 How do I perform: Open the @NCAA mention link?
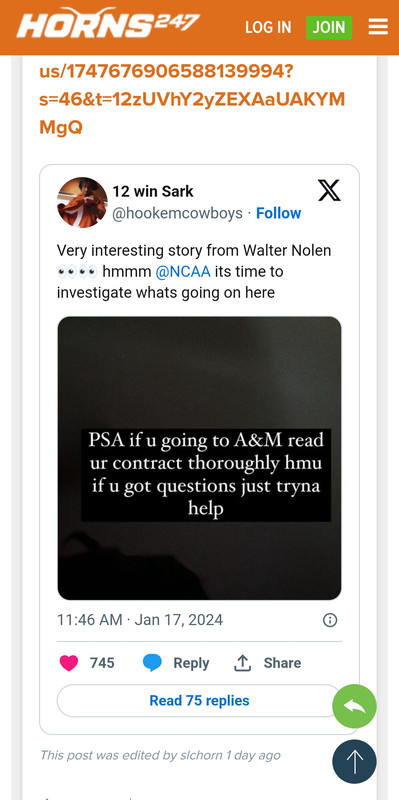click(183, 271)
